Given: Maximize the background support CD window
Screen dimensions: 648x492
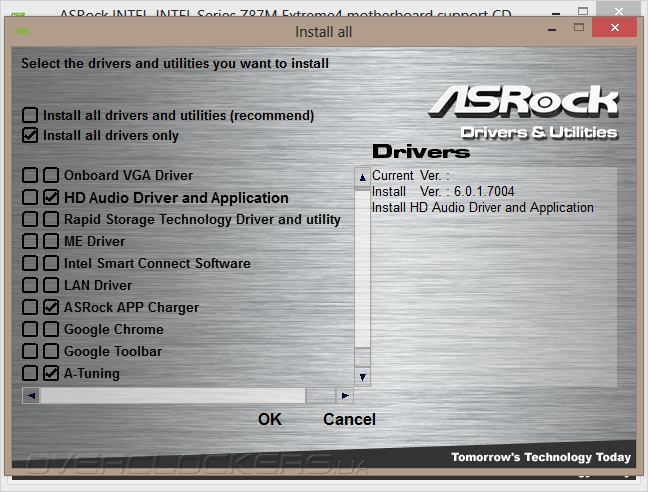Looking at the screenshot, I should pos(583,11).
